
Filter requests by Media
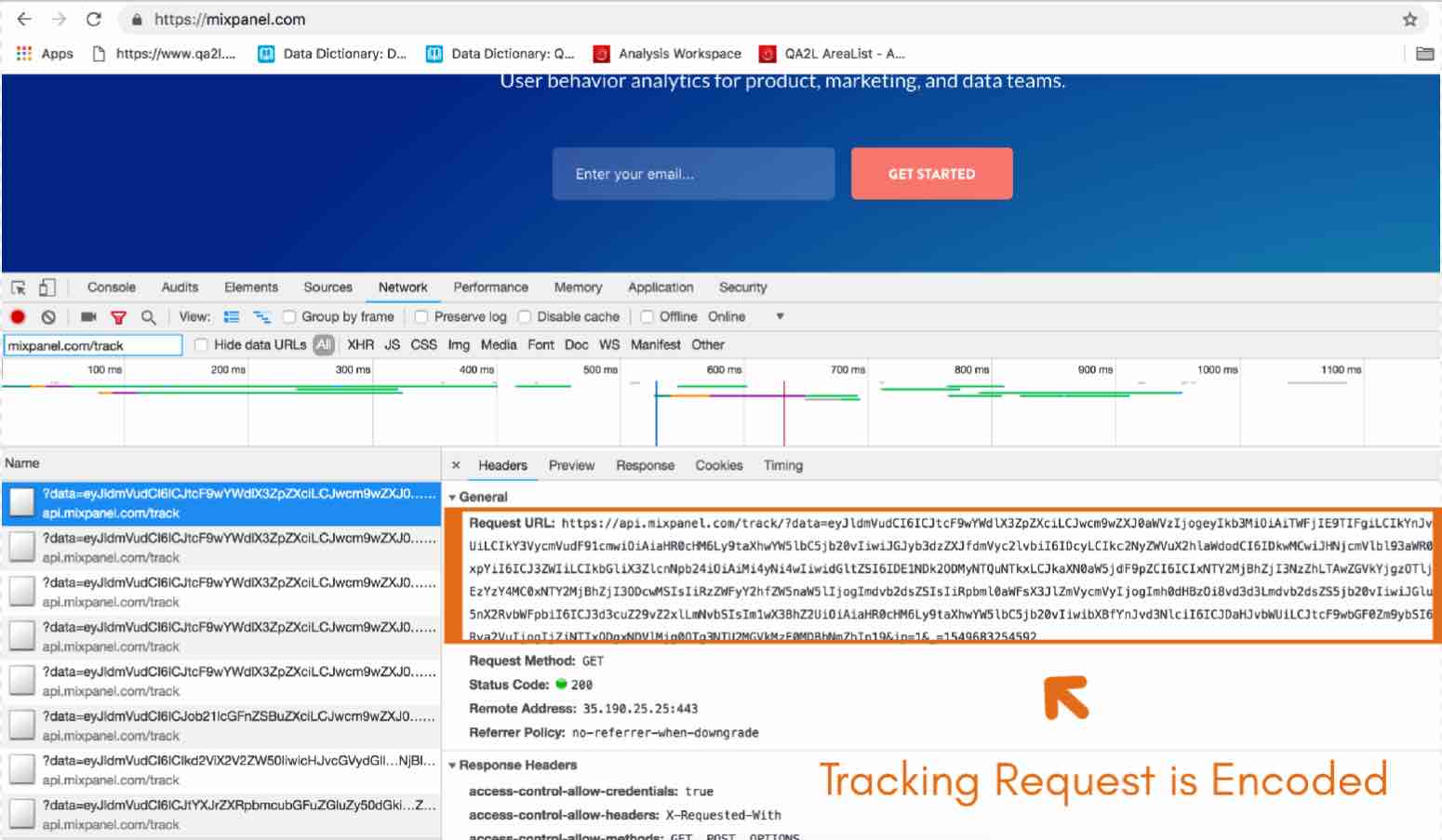pyautogui.click(x=499, y=345)
